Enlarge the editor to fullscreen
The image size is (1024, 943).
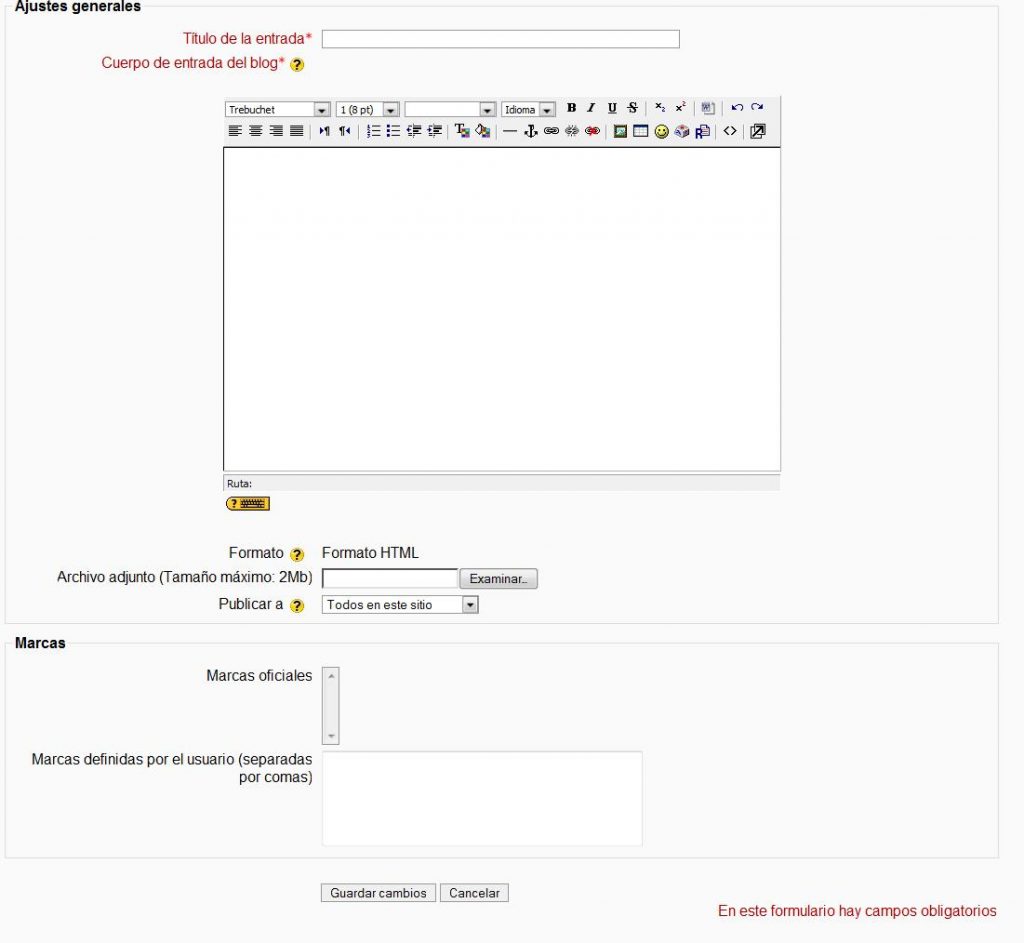tap(757, 131)
